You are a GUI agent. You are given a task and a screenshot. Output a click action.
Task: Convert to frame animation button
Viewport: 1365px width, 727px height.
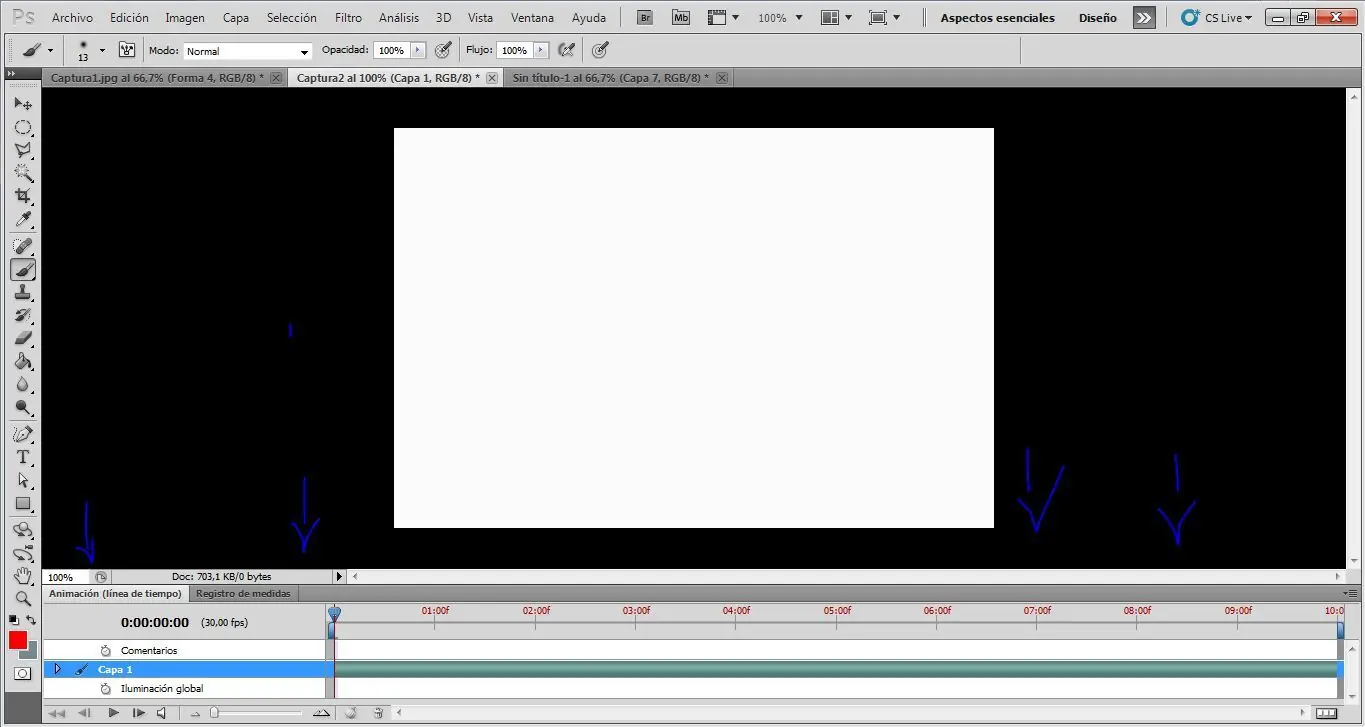coord(1326,713)
